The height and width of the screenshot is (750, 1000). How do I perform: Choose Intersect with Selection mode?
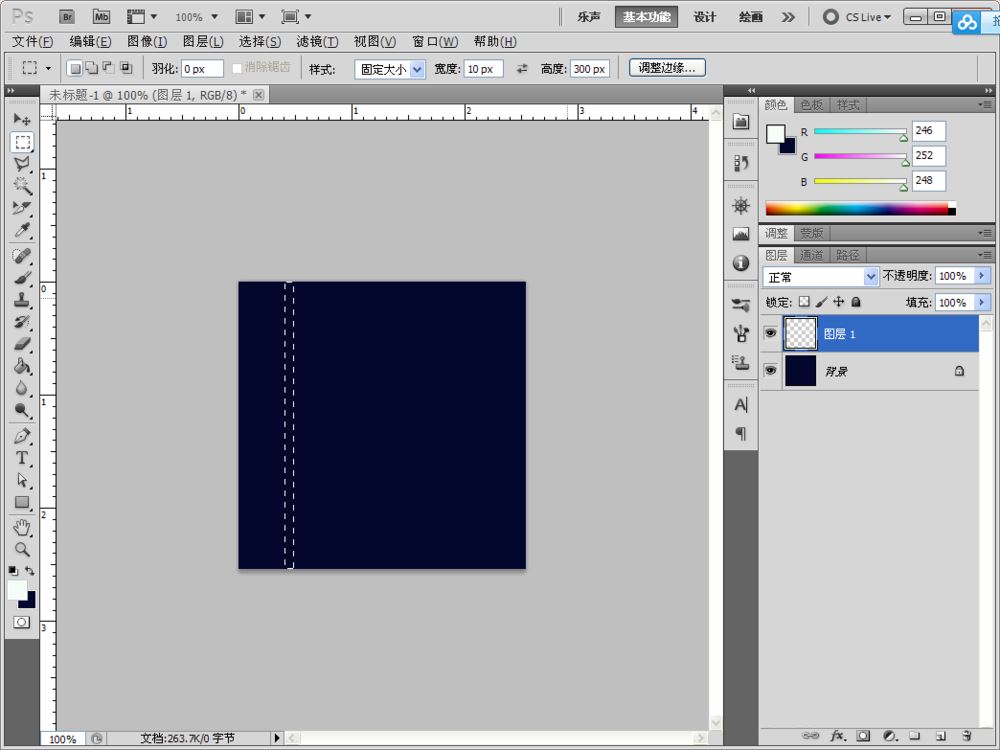coord(126,68)
